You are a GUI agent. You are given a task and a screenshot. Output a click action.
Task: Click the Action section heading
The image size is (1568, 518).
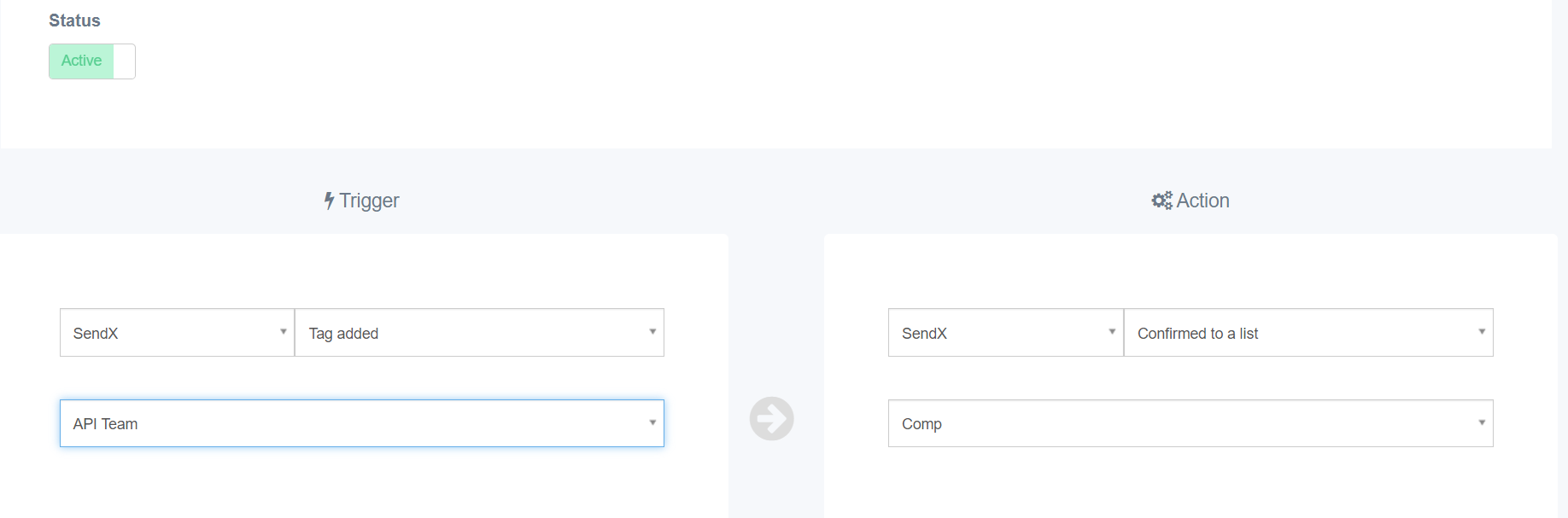tap(1203, 201)
